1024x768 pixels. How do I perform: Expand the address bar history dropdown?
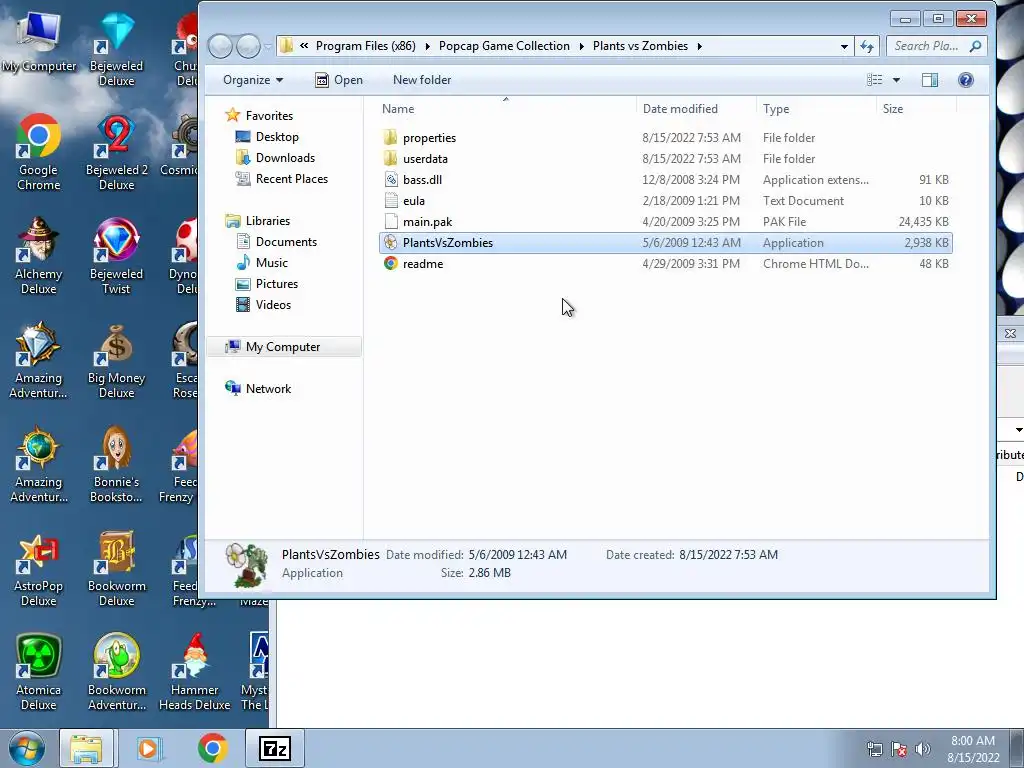click(844, 46)
